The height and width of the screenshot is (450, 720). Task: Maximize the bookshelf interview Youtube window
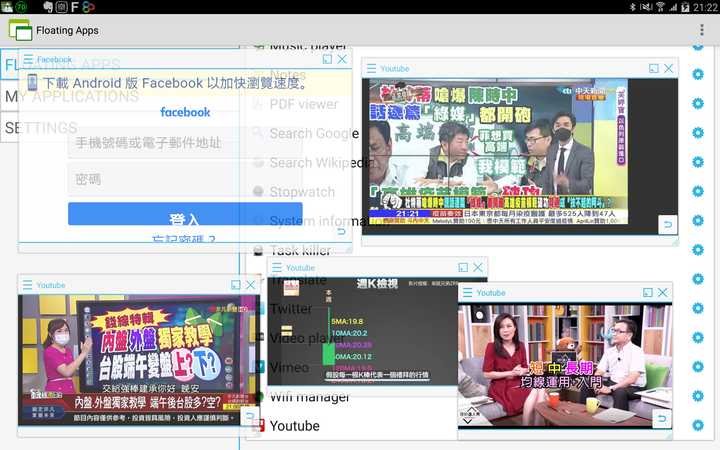[x=648, y=292]
